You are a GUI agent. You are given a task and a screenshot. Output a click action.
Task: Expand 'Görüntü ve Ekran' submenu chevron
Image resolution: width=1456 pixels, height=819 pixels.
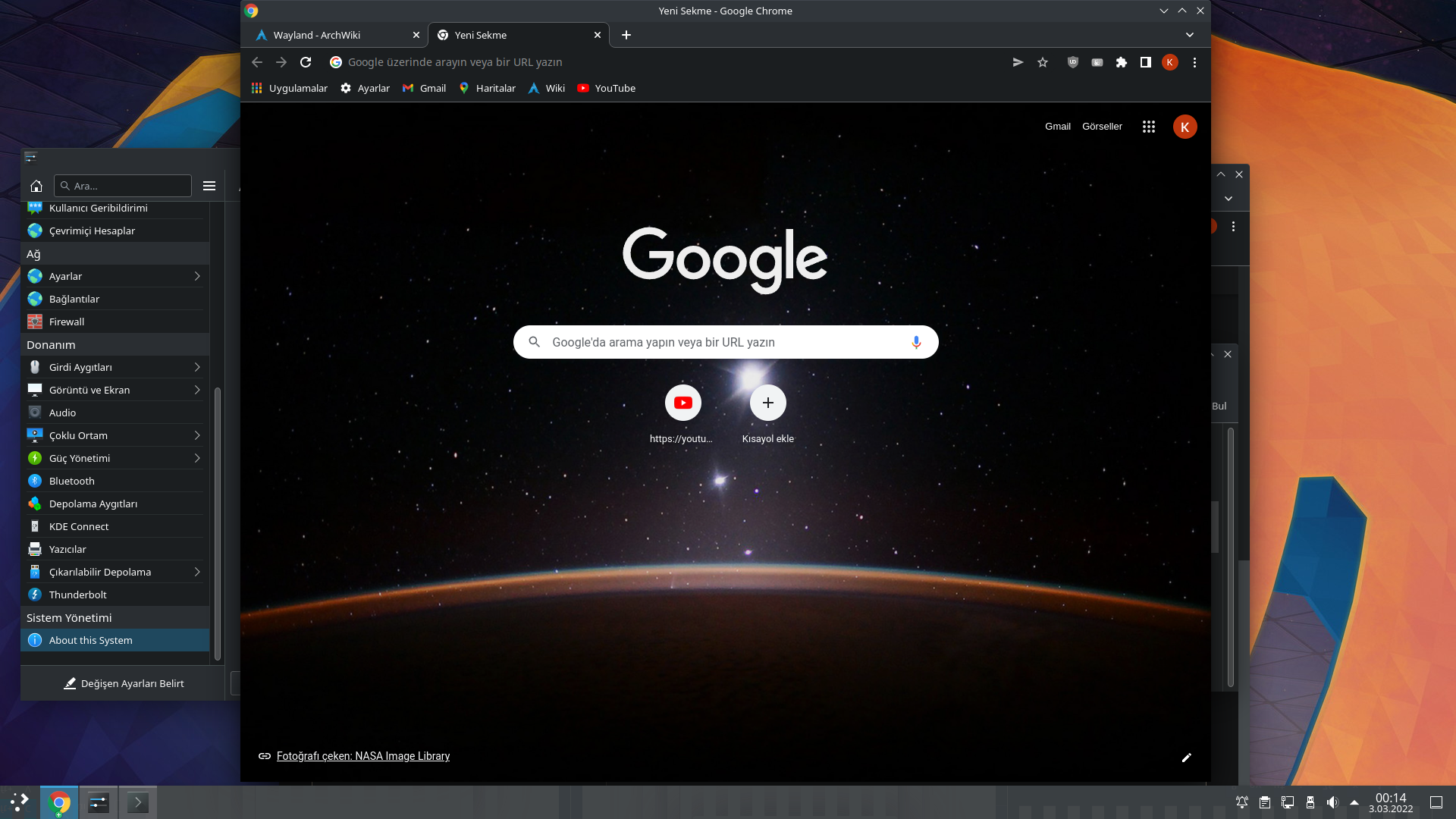[197, 390]
